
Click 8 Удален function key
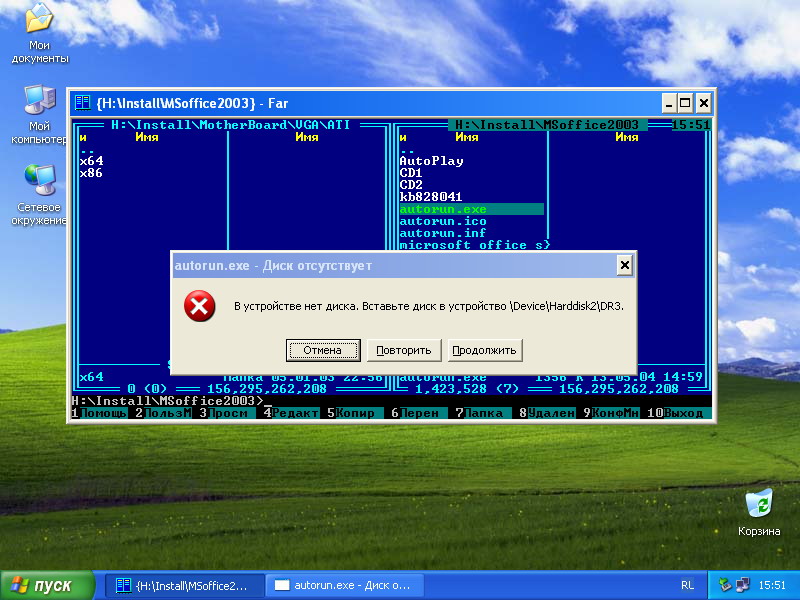pyautogui.click(x=547, y=413)
